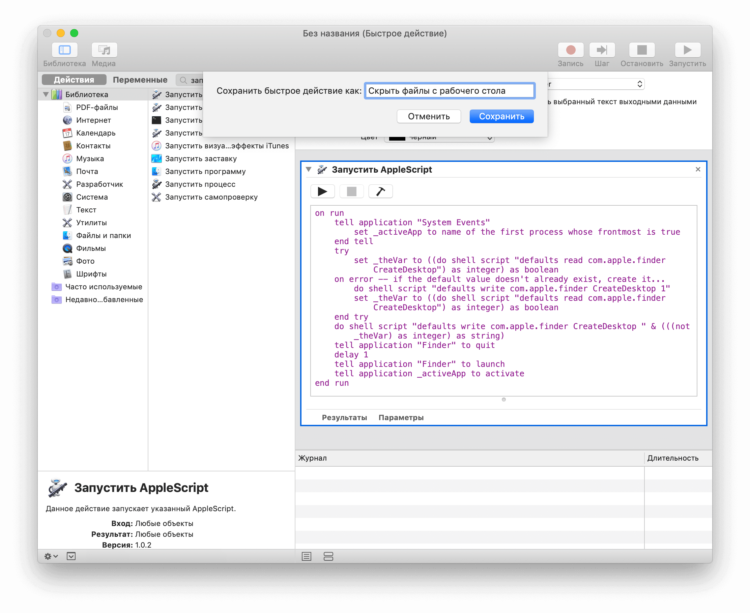750x613 pixels.
Task: Run the AppleScript with the play button
Action: pos(322,191)
